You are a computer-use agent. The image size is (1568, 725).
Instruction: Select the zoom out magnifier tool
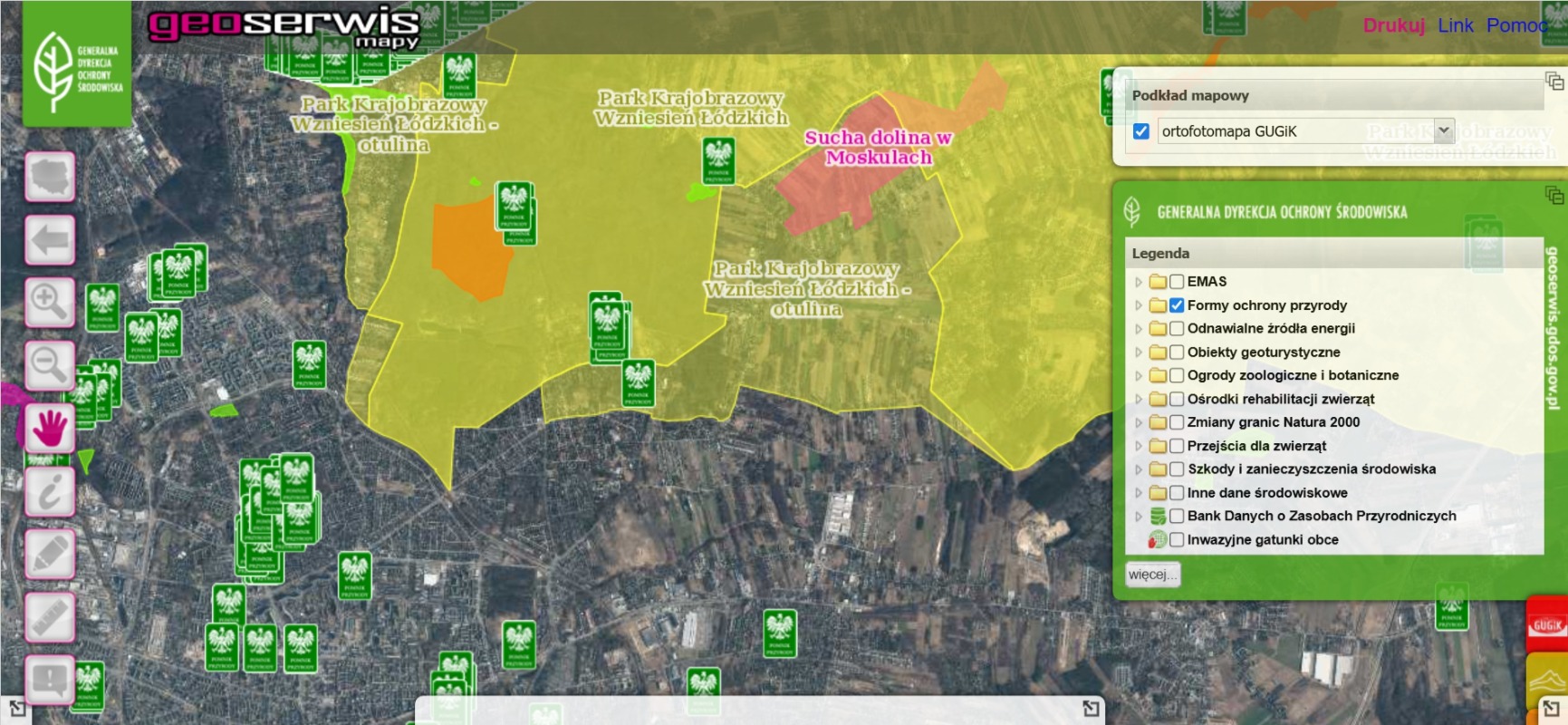pyautogui.click(x=50, y=365)
